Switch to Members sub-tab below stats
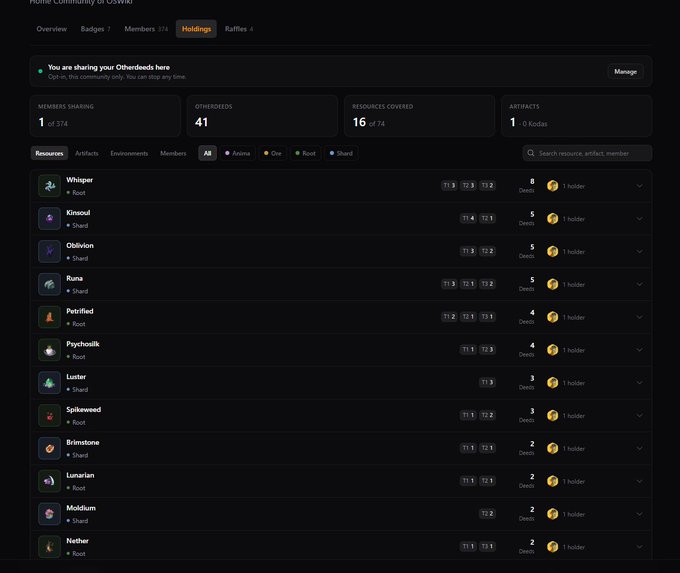 pos(173,153)
